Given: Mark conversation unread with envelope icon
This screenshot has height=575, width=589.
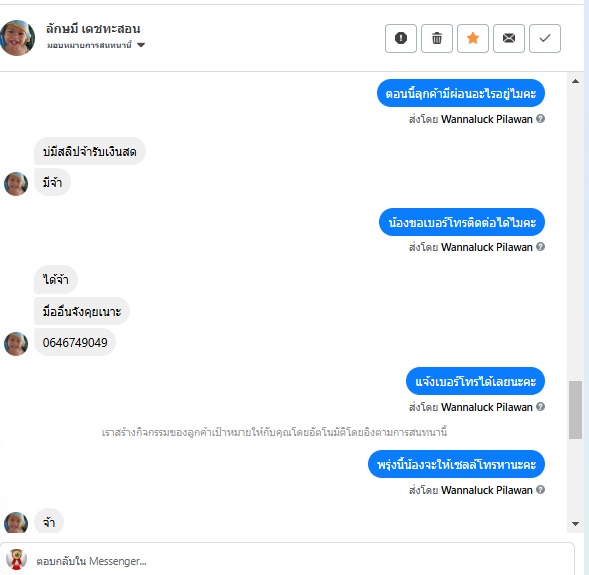Looking at the screenshot, I should [509, 38].
